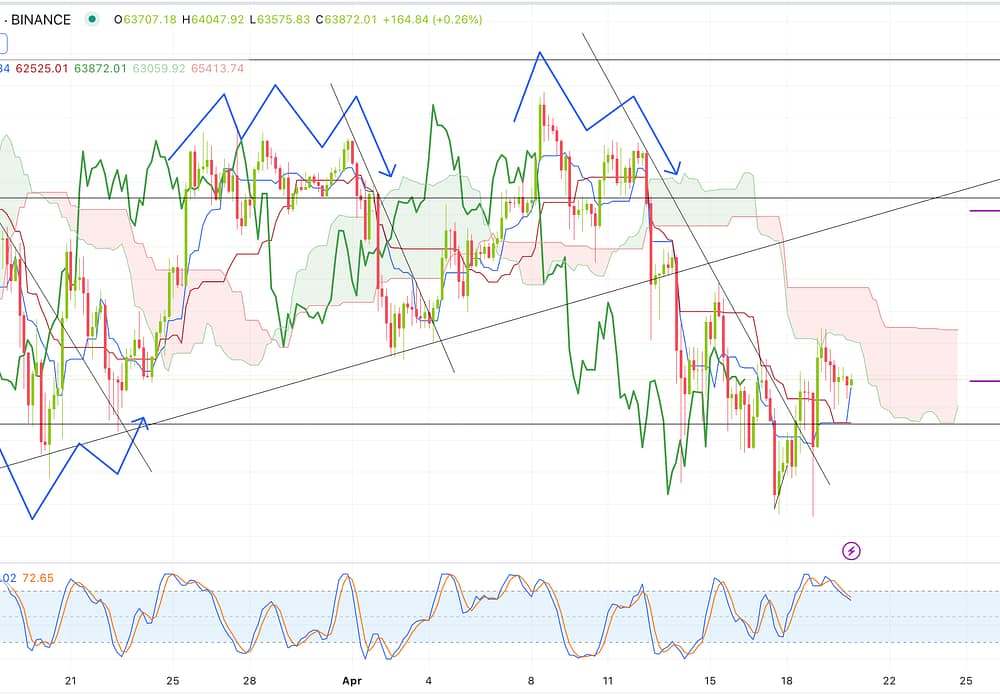Screen dimensions: 1000x700
Task: Click the blue arrowhead near April 2
Action: tap(393, 169)
